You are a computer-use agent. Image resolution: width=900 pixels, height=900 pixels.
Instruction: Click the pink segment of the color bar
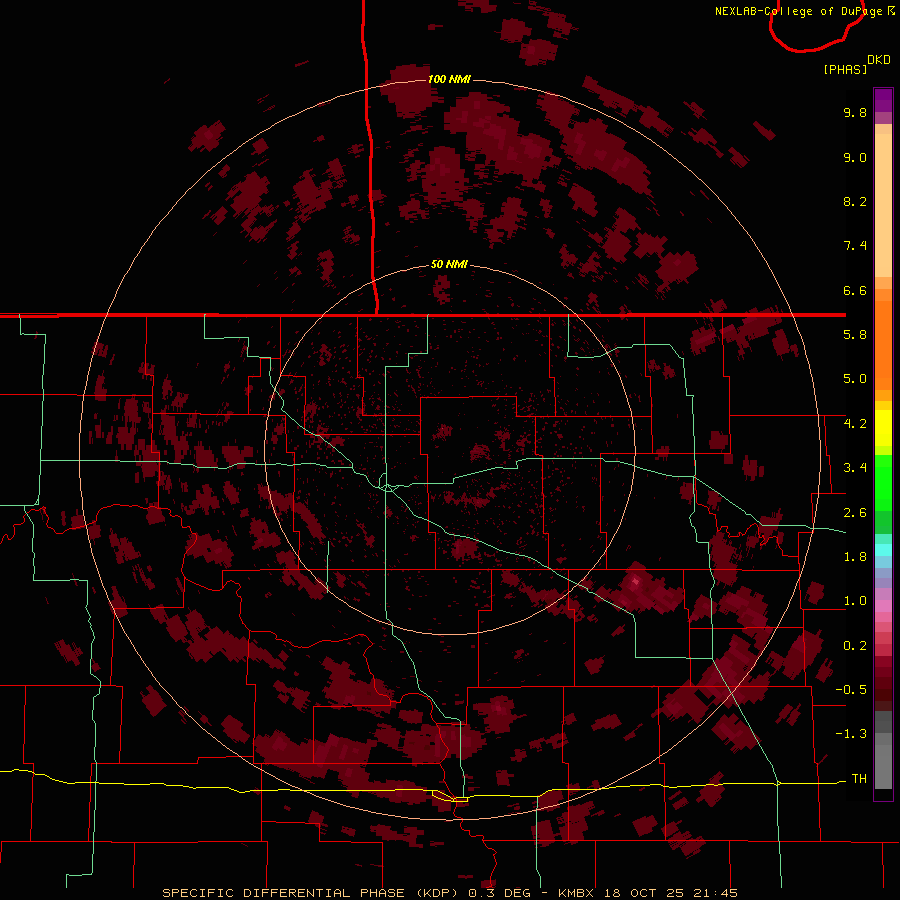883,606
